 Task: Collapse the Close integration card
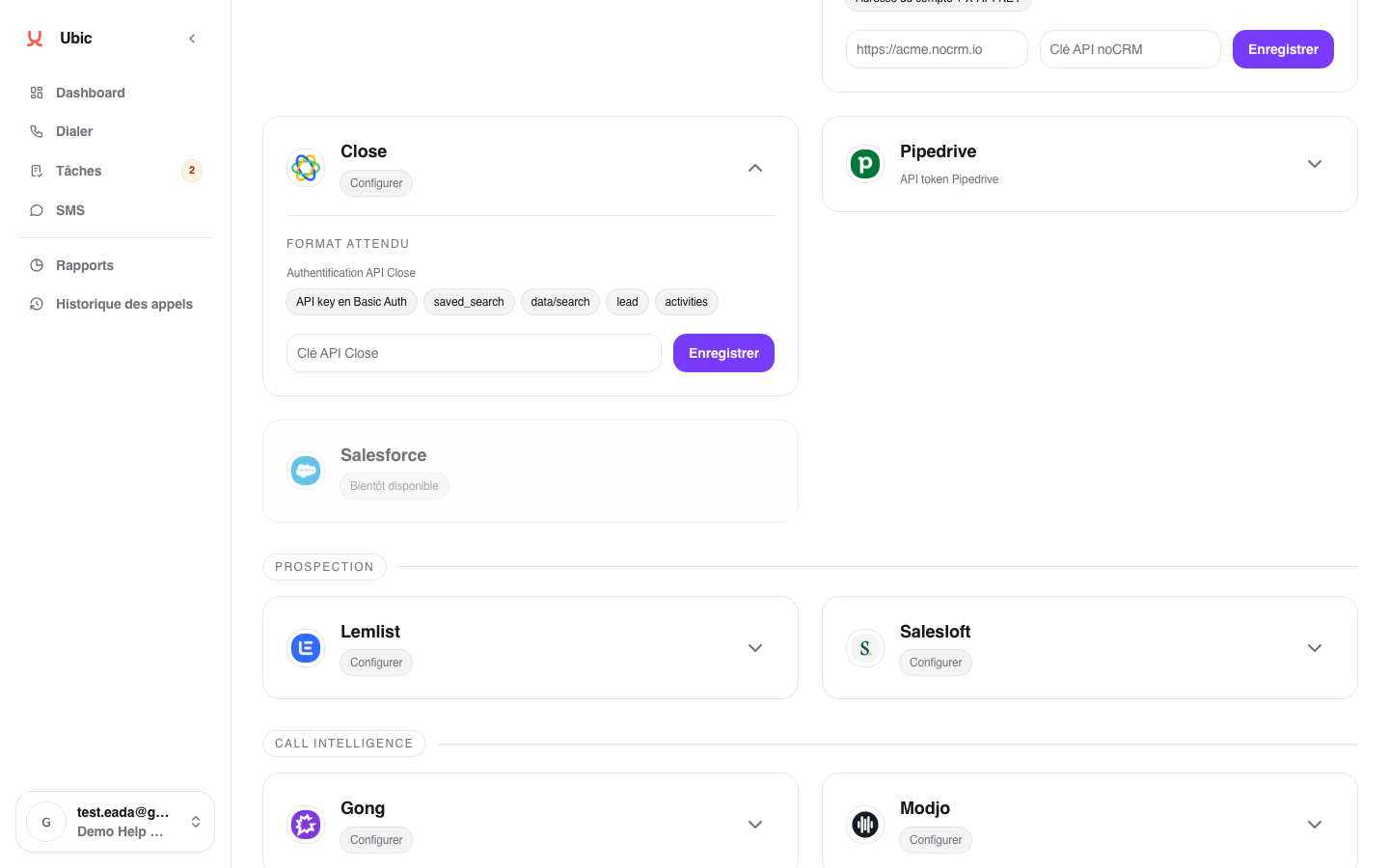(x=755, y=168)
